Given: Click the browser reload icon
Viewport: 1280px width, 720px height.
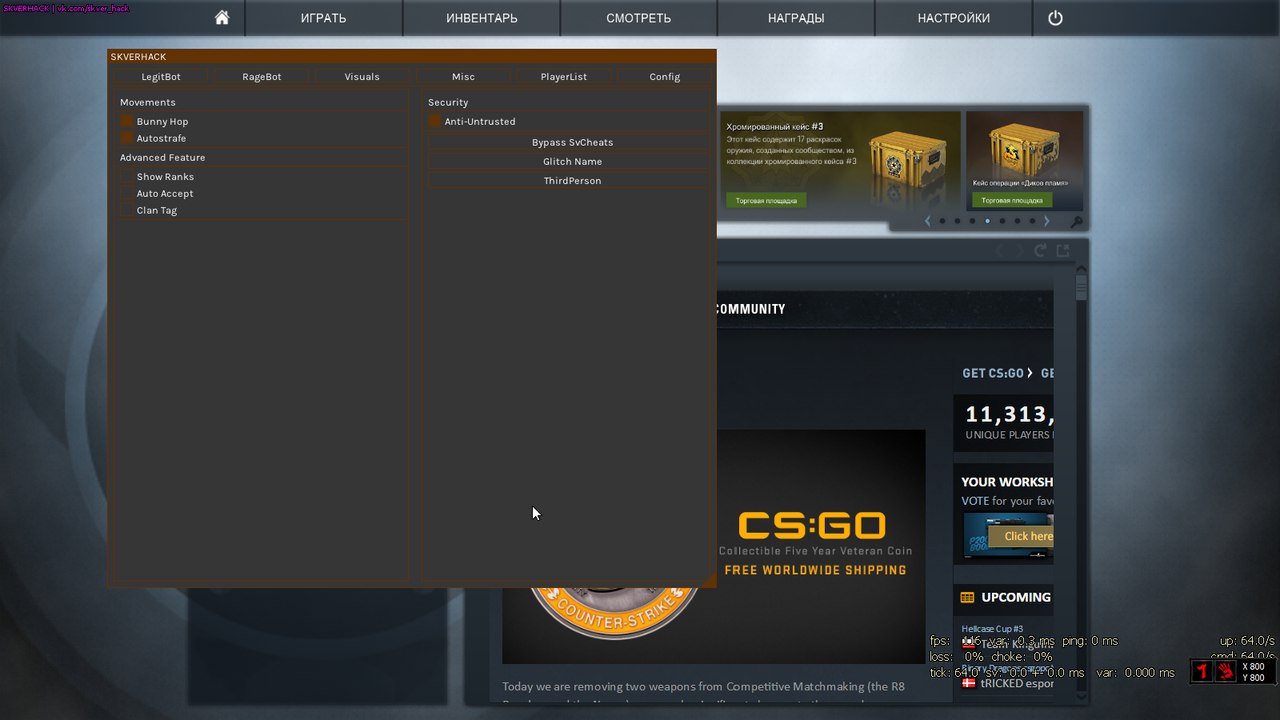Looking at the screenshot, I should [1040, 251].
